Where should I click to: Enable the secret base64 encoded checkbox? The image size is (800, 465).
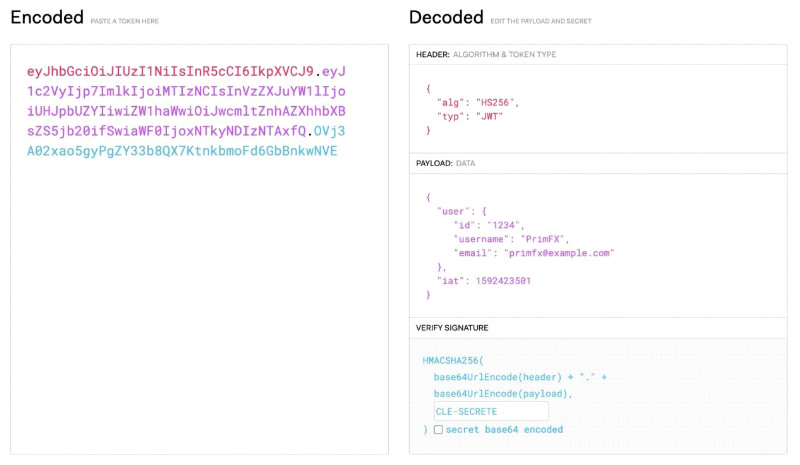tap(438, 430)
